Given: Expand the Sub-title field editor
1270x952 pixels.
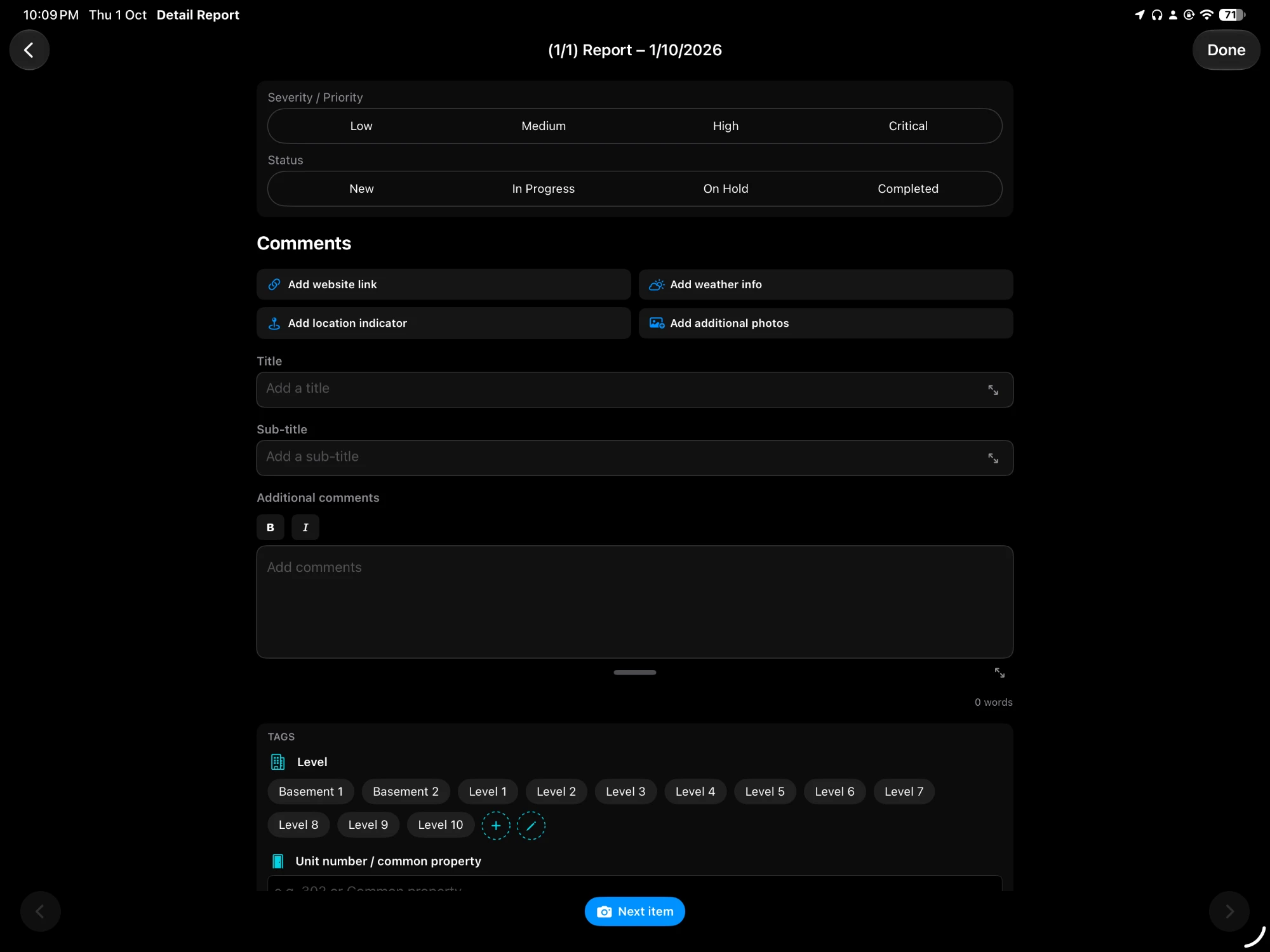Looking at the screenshot, I should [993, 458].
